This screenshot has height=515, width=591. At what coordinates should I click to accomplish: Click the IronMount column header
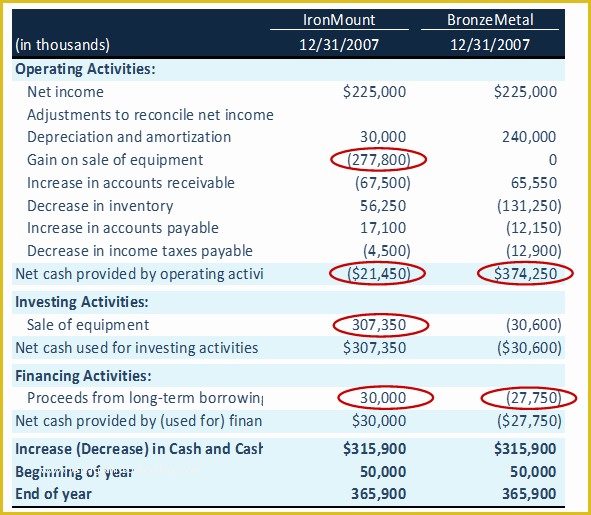[x=339, y=20]
